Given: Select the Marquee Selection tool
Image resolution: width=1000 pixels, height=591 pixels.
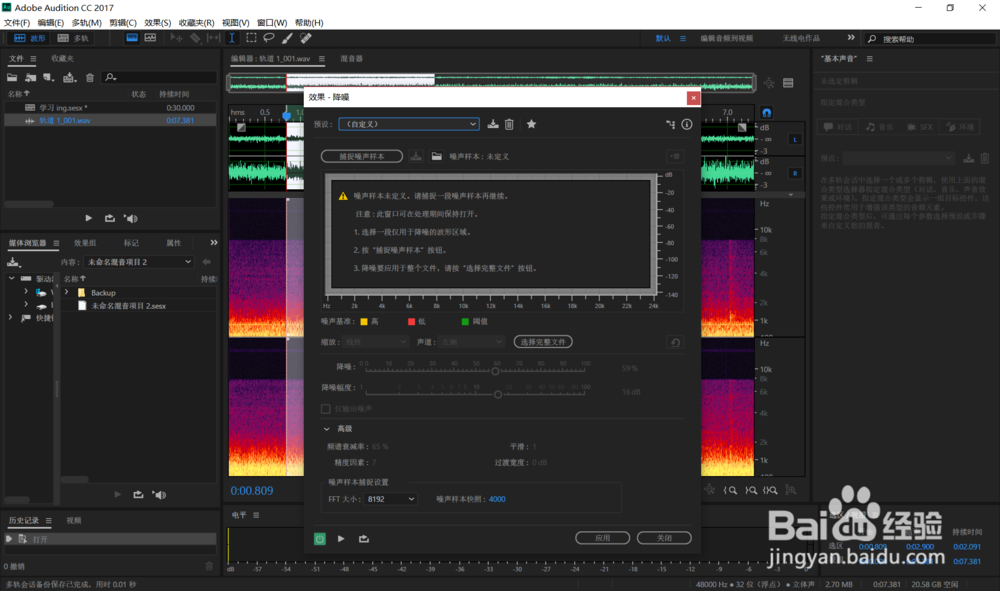Looking at the screenshot, I should 251,38.
